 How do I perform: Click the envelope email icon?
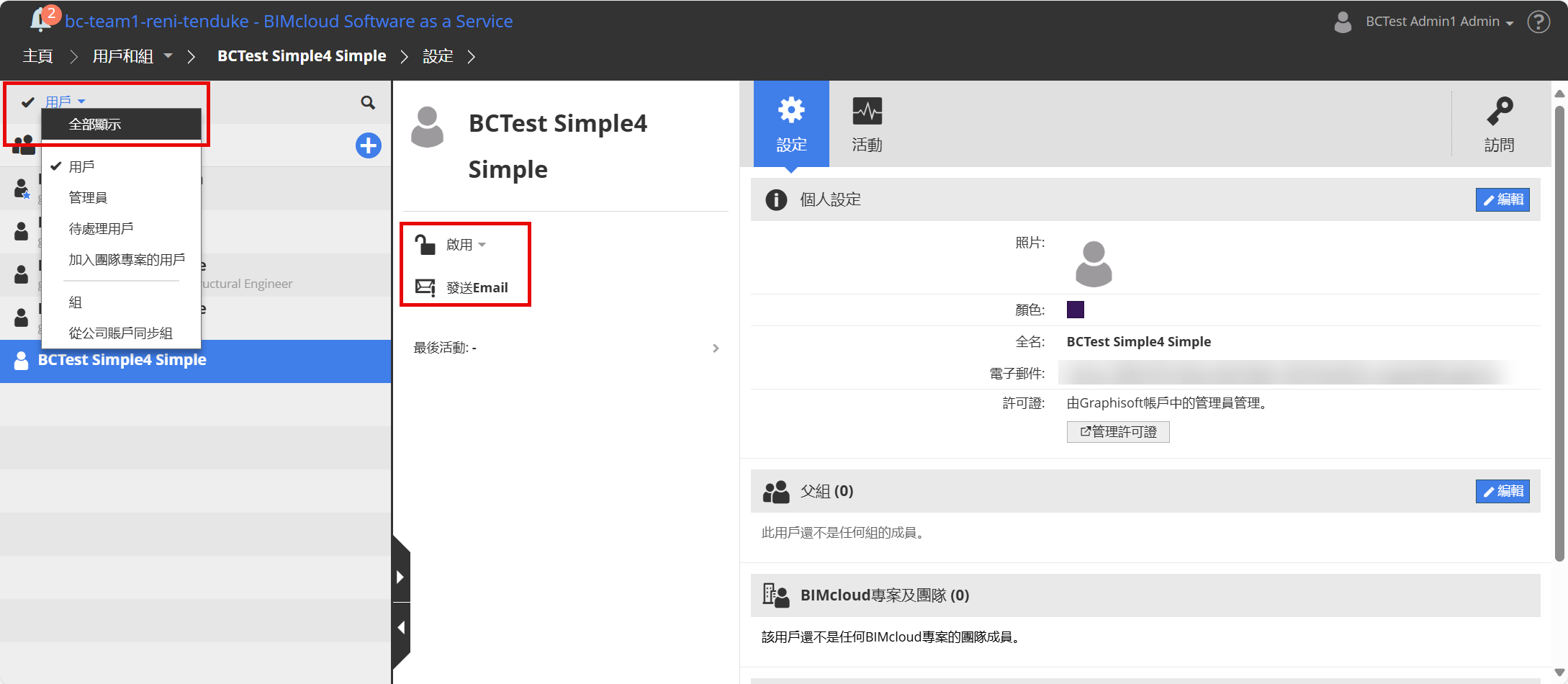point(425,288)
